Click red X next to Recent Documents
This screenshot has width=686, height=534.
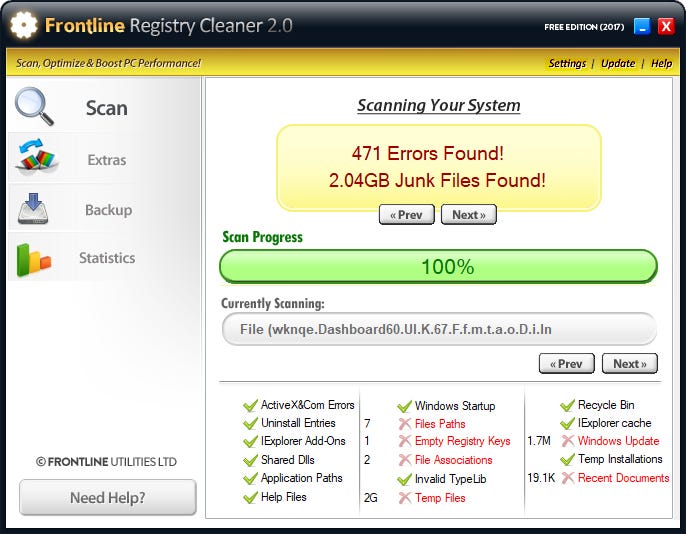[567, 478]
